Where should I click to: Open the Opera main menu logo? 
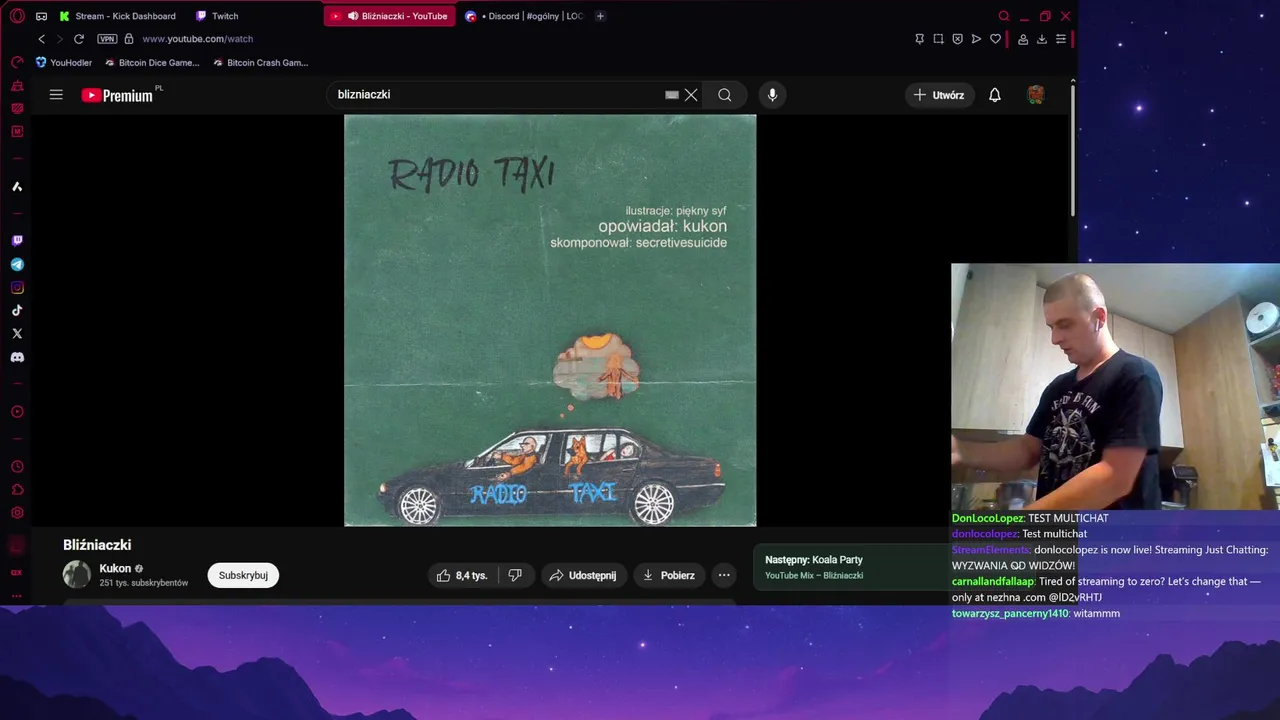17,16
